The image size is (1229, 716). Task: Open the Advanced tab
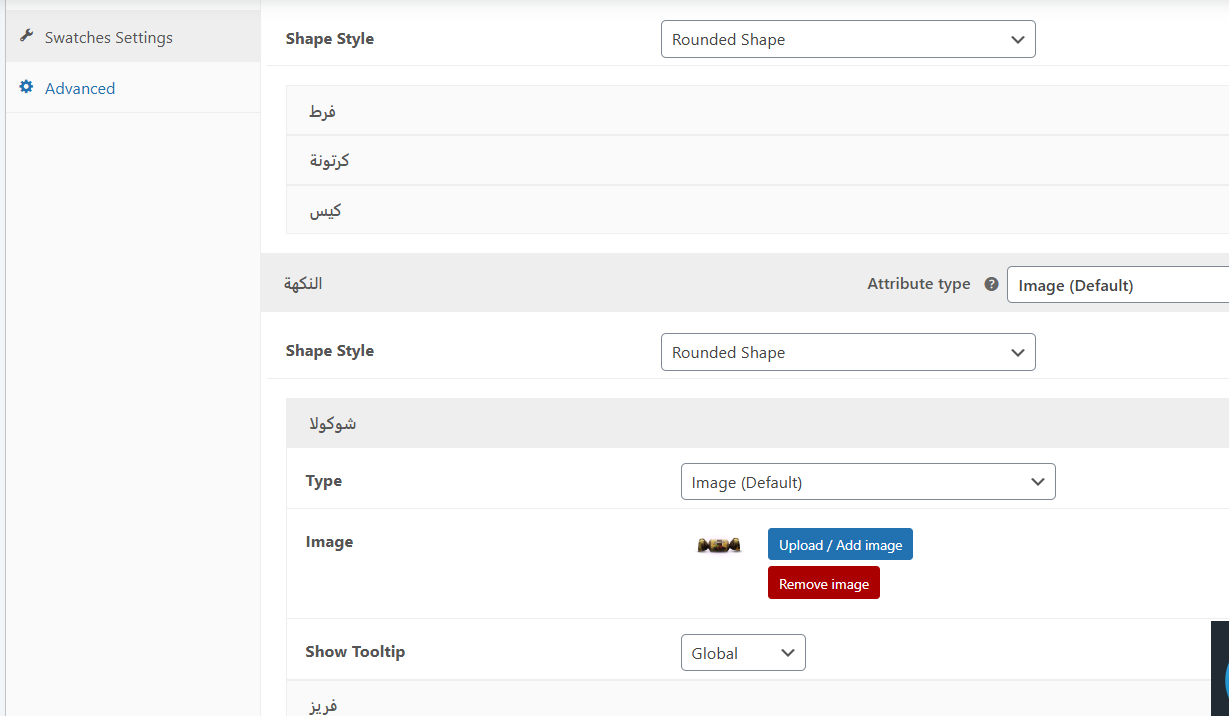click(80, 88)
